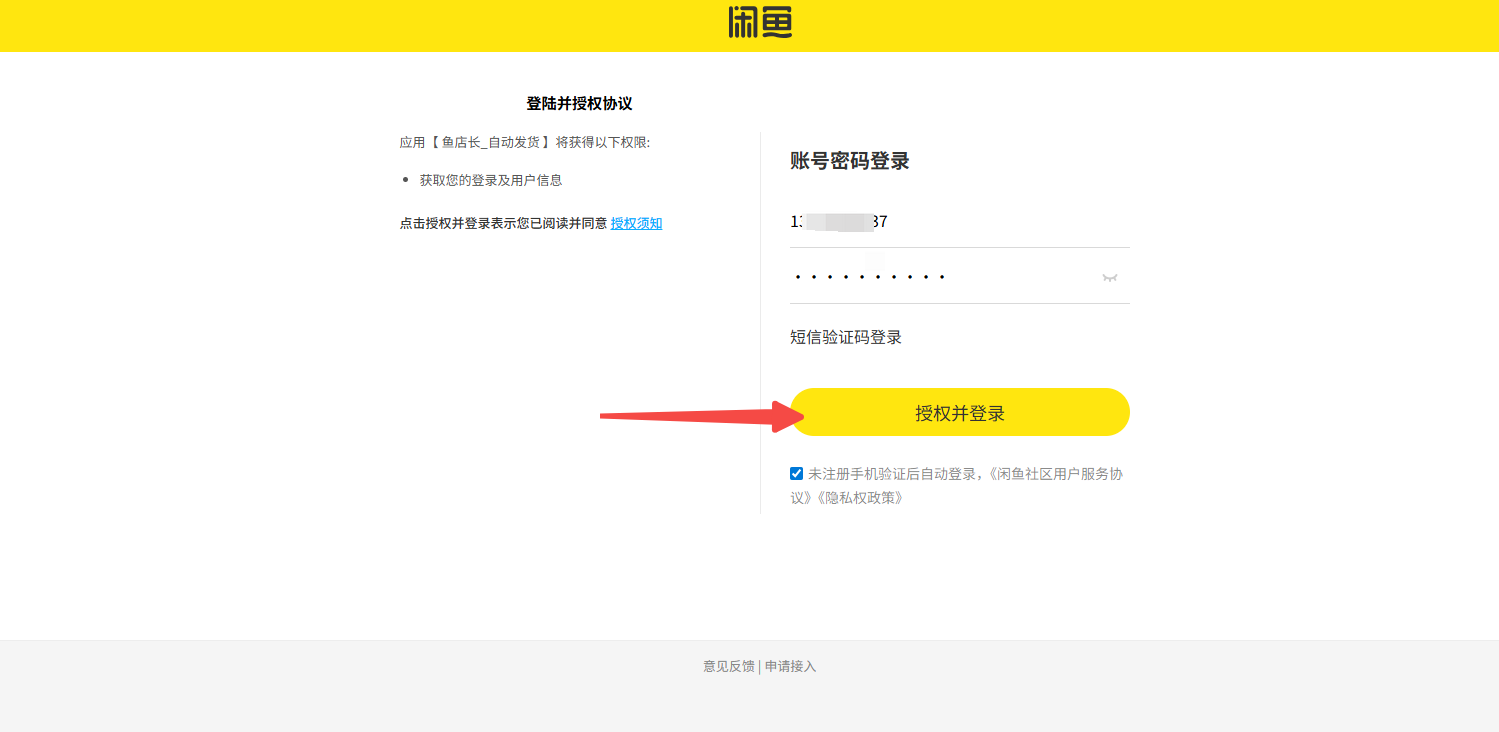Open the 《隐私权政策》 link

[x=861, y=498]
